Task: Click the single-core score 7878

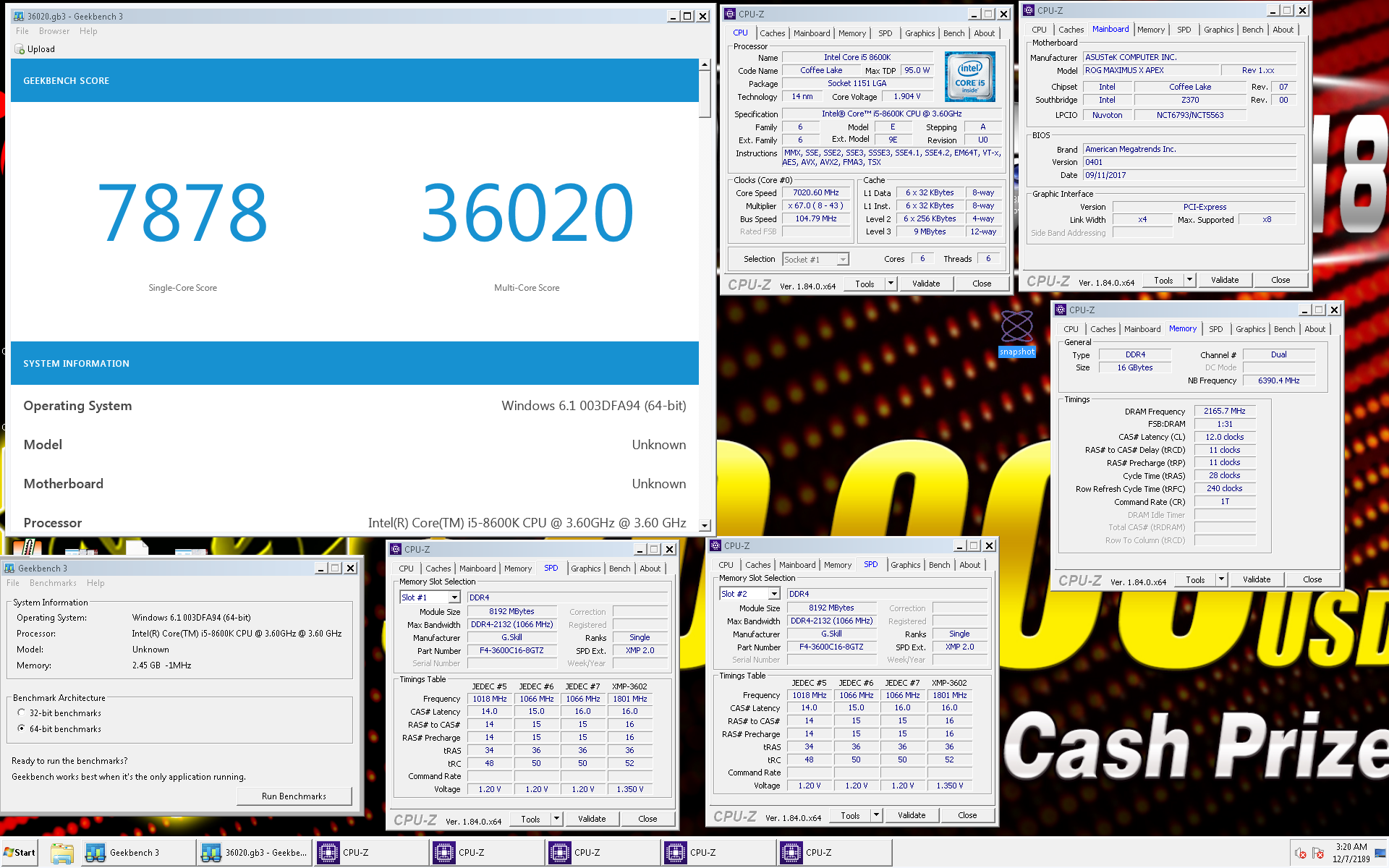Action: [182, 213]
